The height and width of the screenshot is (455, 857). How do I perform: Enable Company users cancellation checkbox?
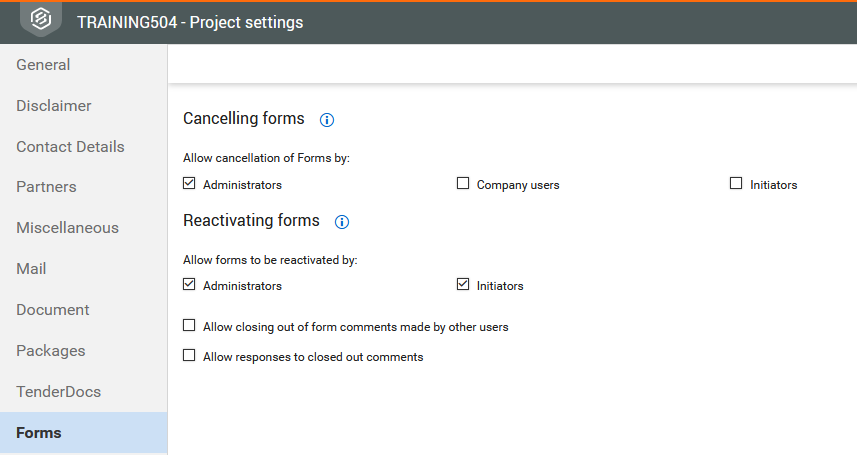[463, 183]
